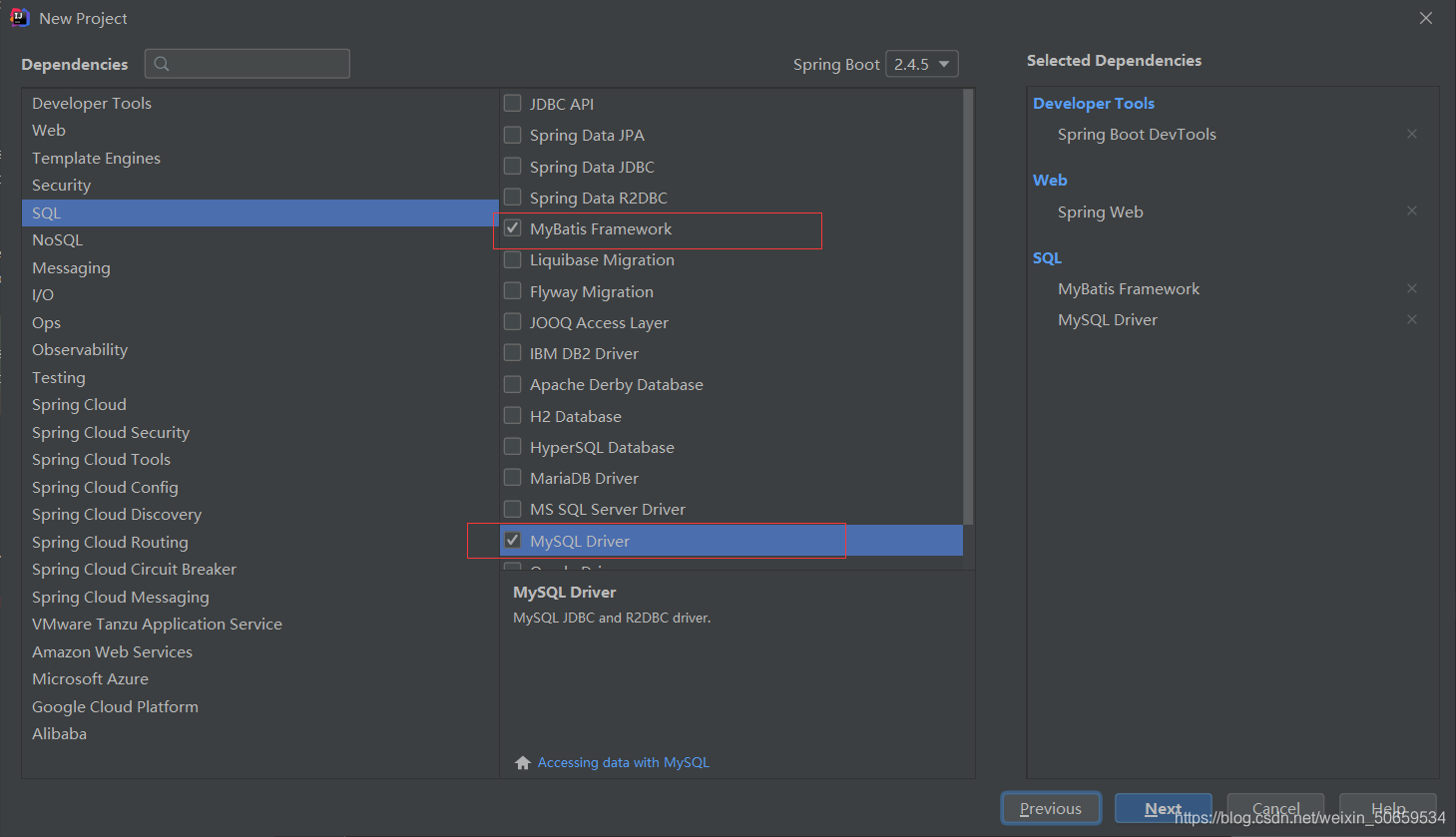Enable Apache Derby Database
1456x837 pixels.
pyautogui.click(x=513, y=384)
